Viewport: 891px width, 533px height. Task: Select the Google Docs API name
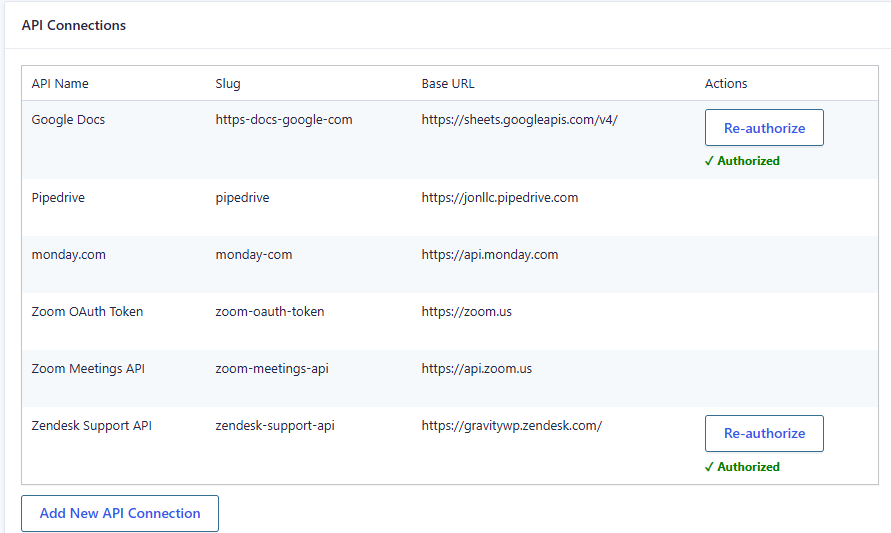(68, 120)
